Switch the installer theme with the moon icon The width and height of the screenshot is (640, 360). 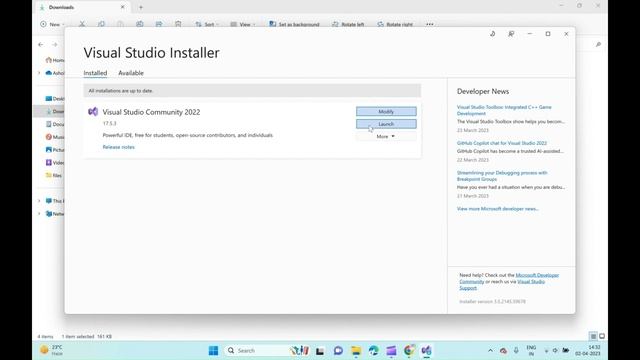pyautogui.click(x=493, y=34)
